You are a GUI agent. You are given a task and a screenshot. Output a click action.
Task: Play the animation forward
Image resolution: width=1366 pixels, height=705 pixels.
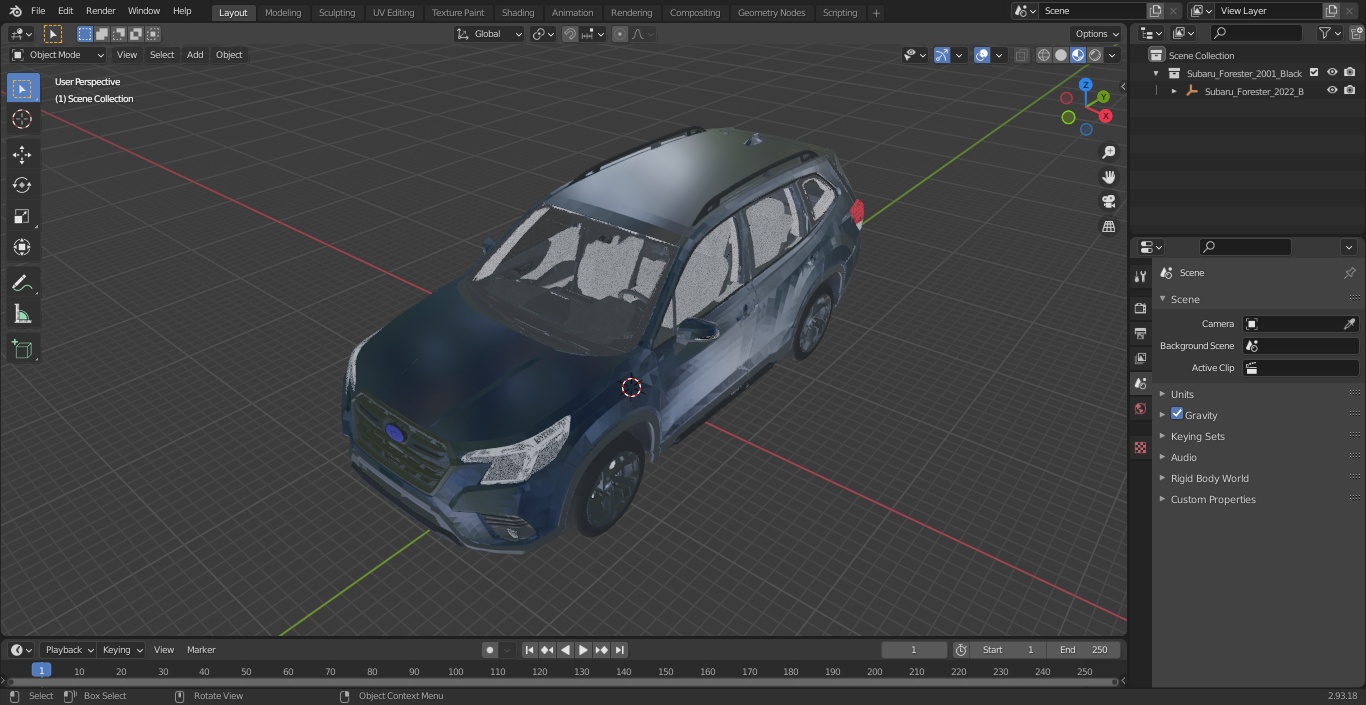point(583,650)
